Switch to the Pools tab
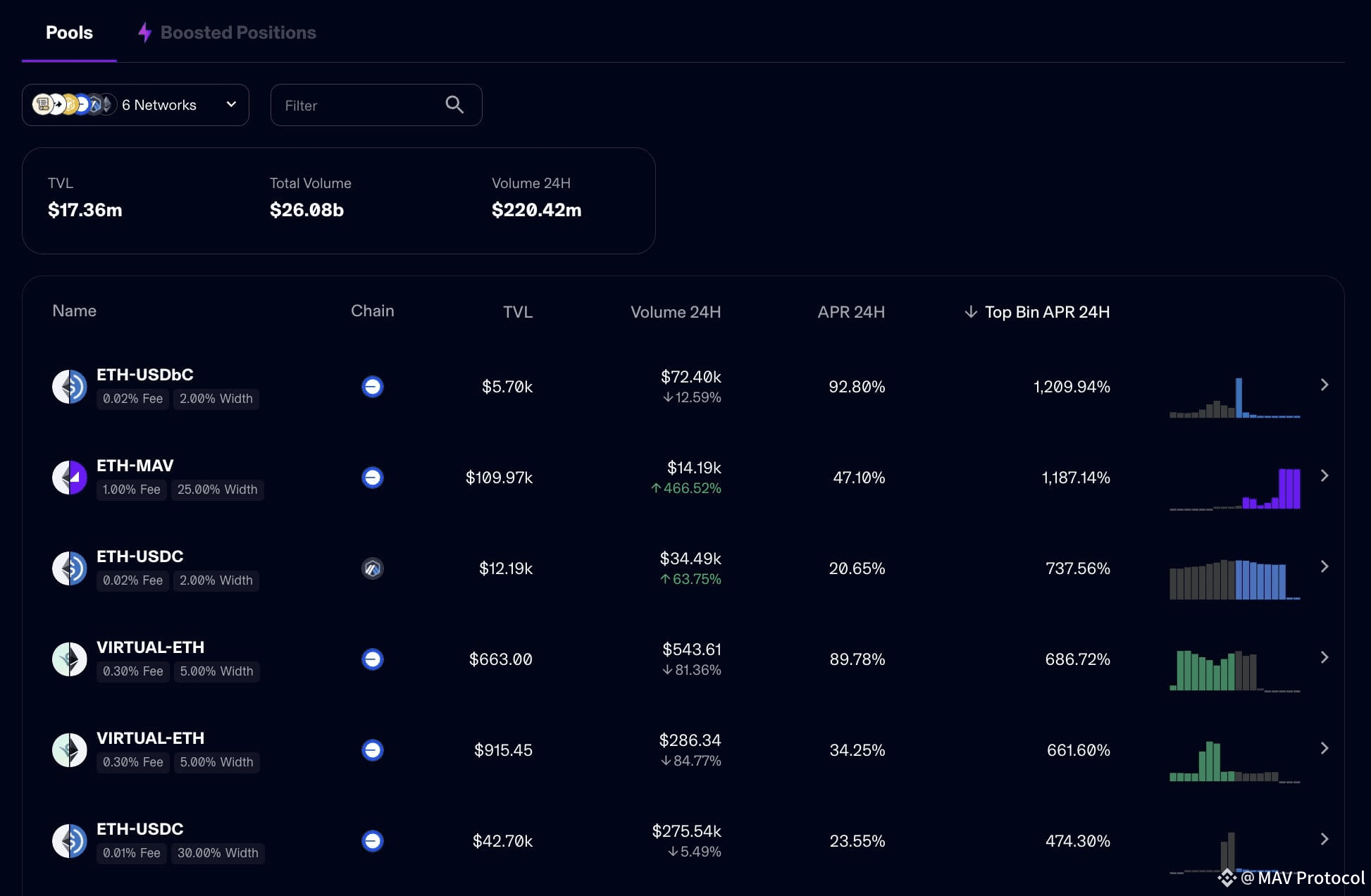Image resolution: width=1371 pixels, height=896 pixels. pos(69,32)
